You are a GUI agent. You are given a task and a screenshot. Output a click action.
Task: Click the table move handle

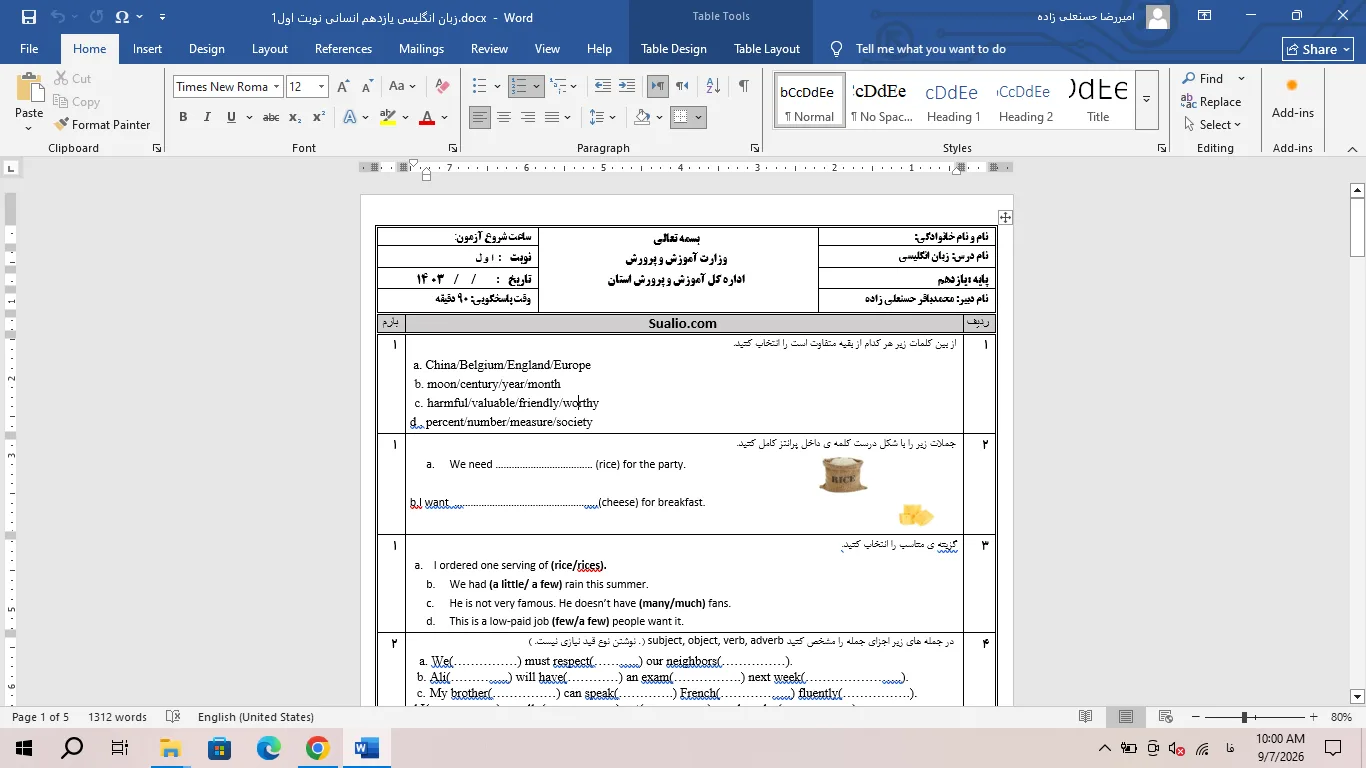(x=1005, y=217)
